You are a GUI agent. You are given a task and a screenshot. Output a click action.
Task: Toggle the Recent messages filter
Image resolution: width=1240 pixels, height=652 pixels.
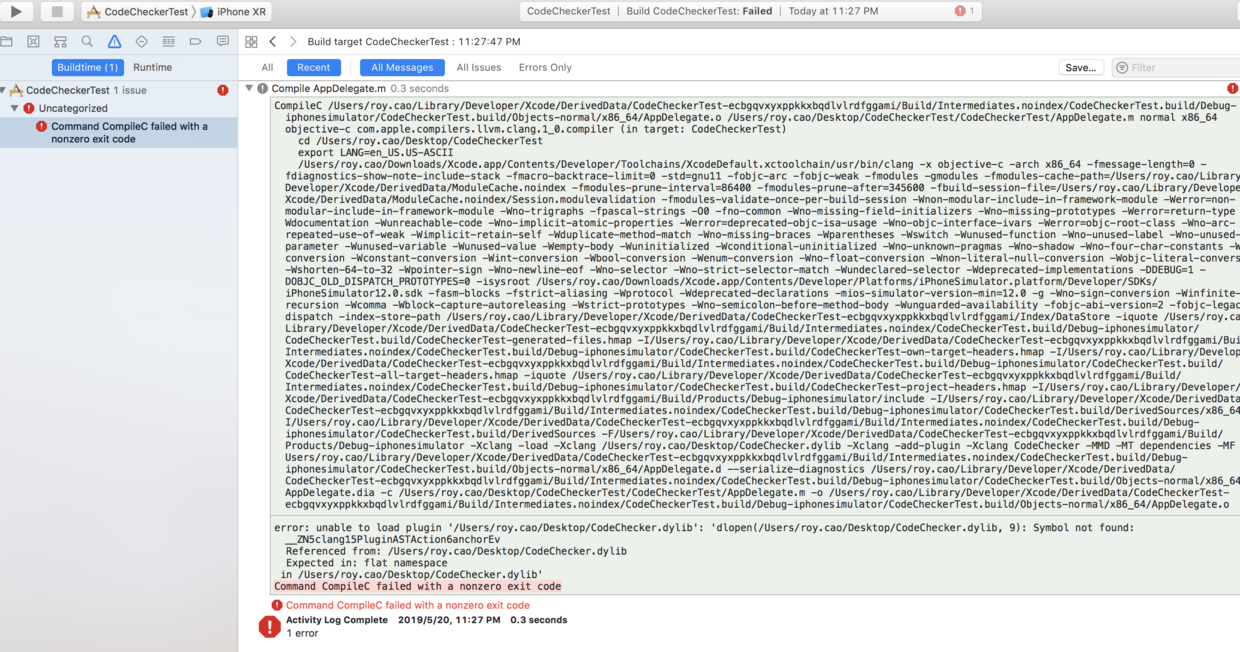pyautogui.click(x=314, y=67)
